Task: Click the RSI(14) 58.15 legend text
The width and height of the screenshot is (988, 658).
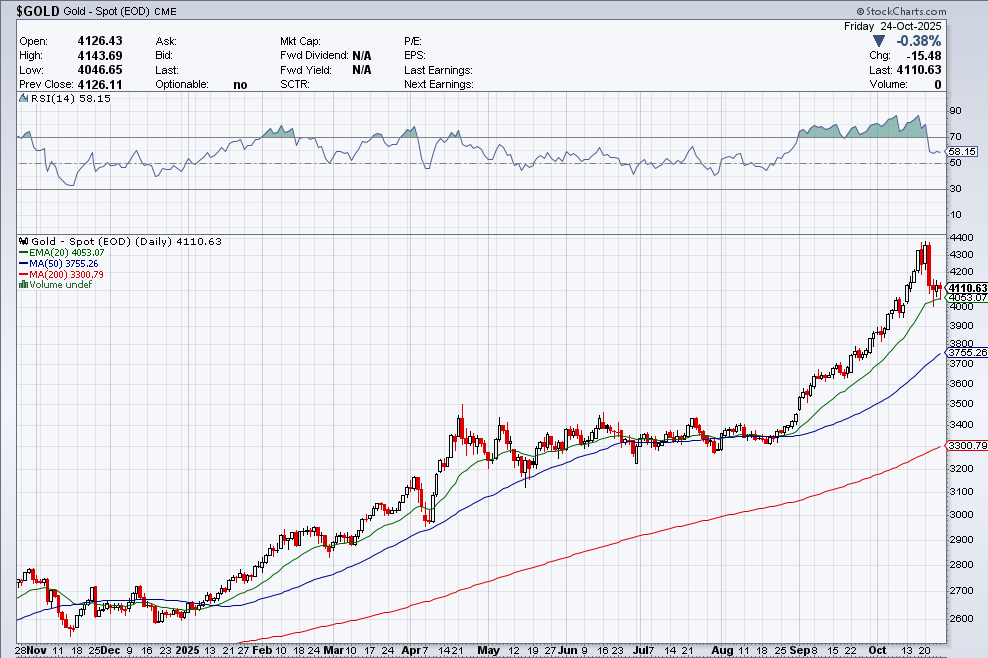Action: pyautogui.click(x=71, y=98)
